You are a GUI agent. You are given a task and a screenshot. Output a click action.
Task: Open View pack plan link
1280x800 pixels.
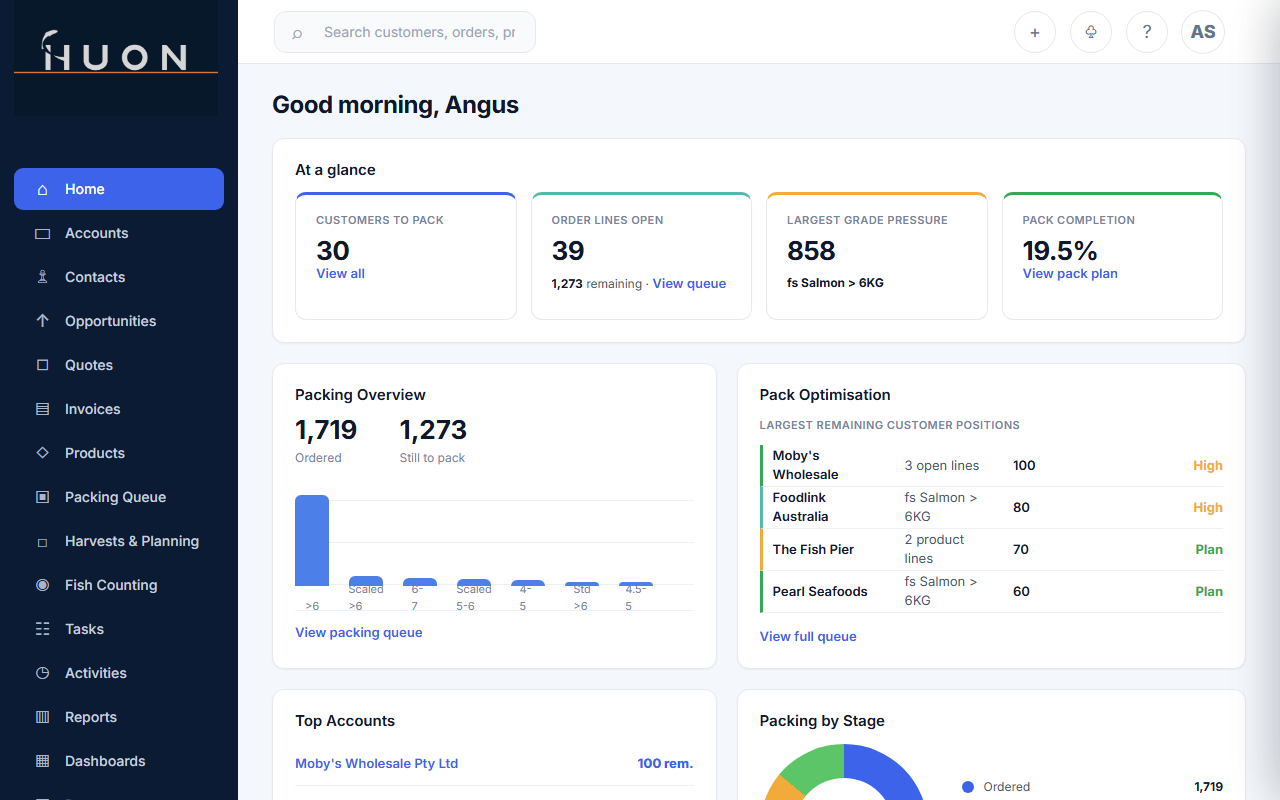click(1070, 274)
